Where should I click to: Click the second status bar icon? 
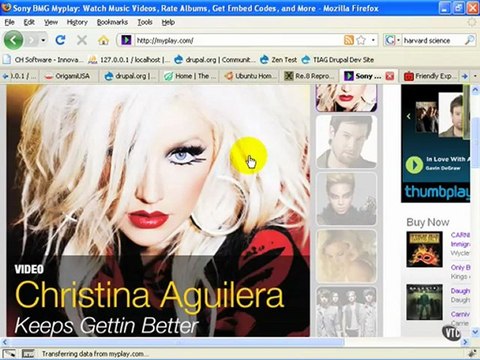click(28, 354)
